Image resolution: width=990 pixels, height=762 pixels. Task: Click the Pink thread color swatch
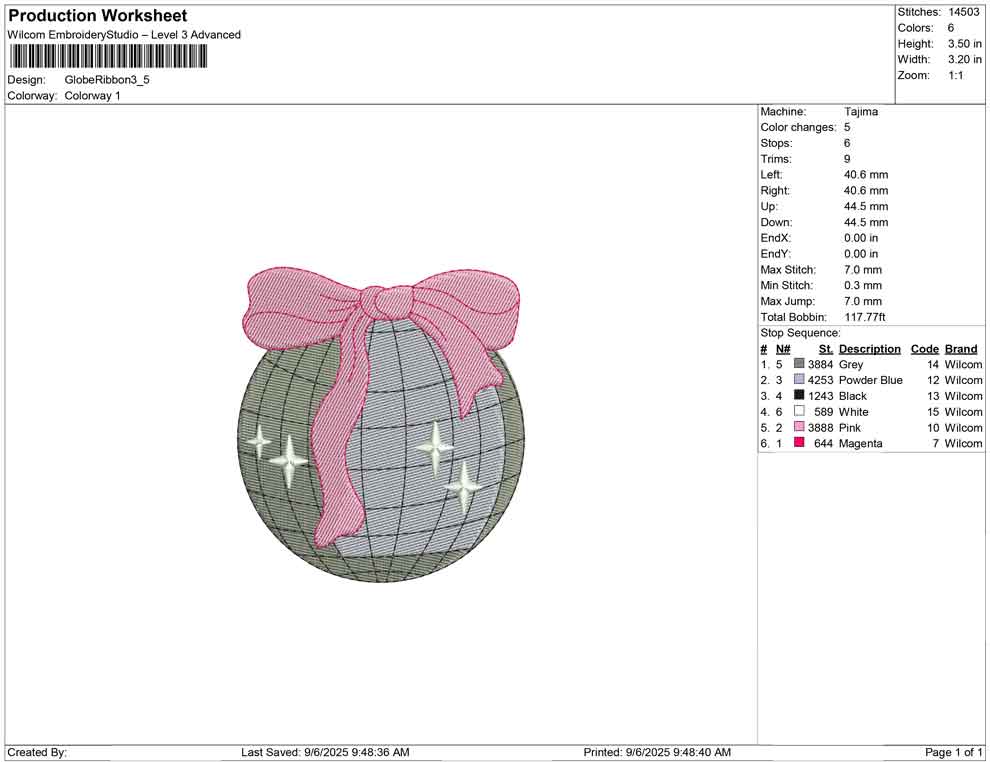[799, 428]
